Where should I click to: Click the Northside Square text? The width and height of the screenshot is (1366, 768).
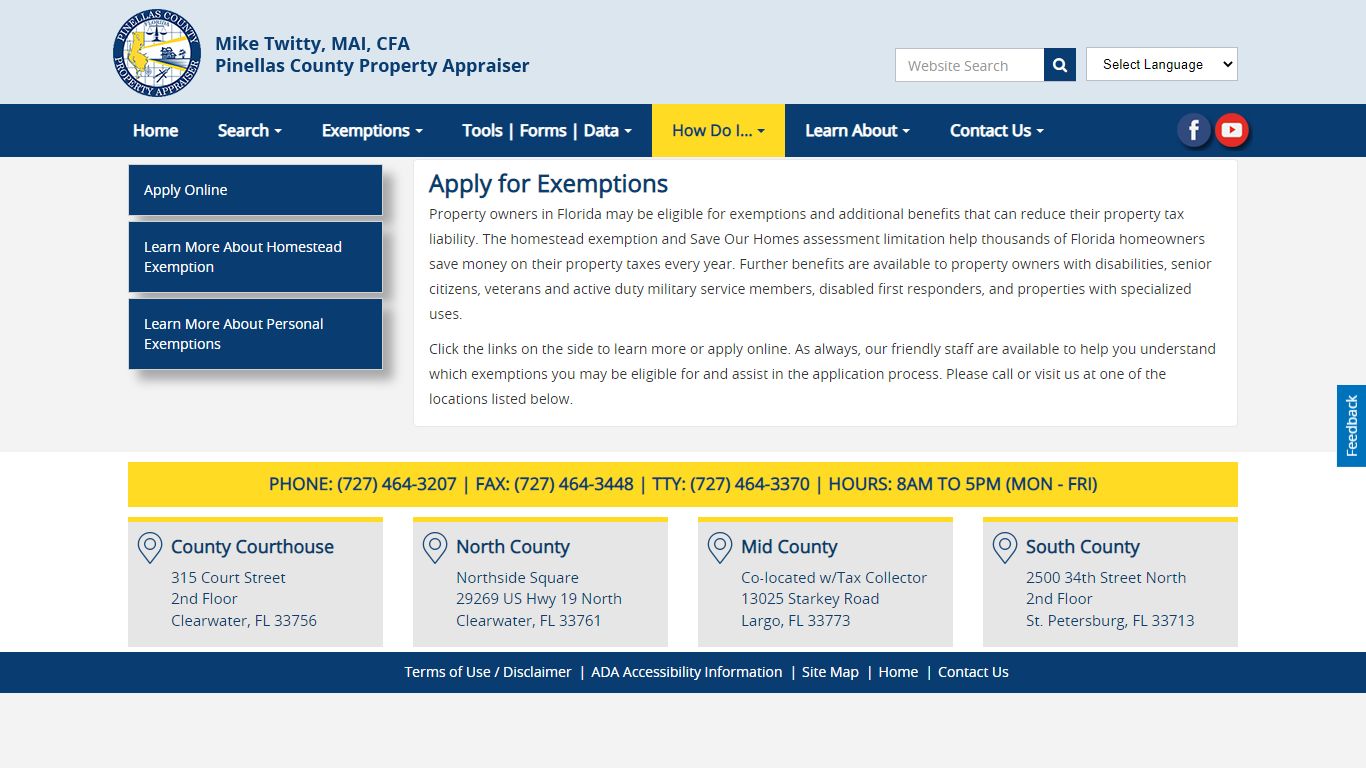pyautogui.click(x=517, y=578)
